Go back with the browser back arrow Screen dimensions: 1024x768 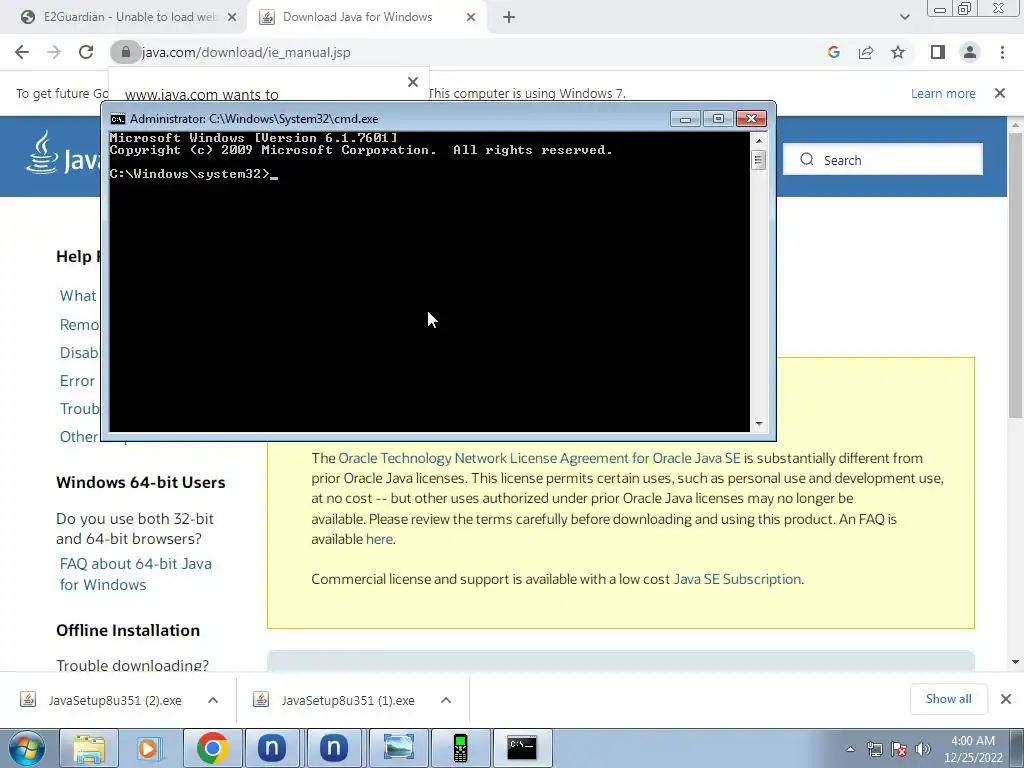(x=22, y=52)
